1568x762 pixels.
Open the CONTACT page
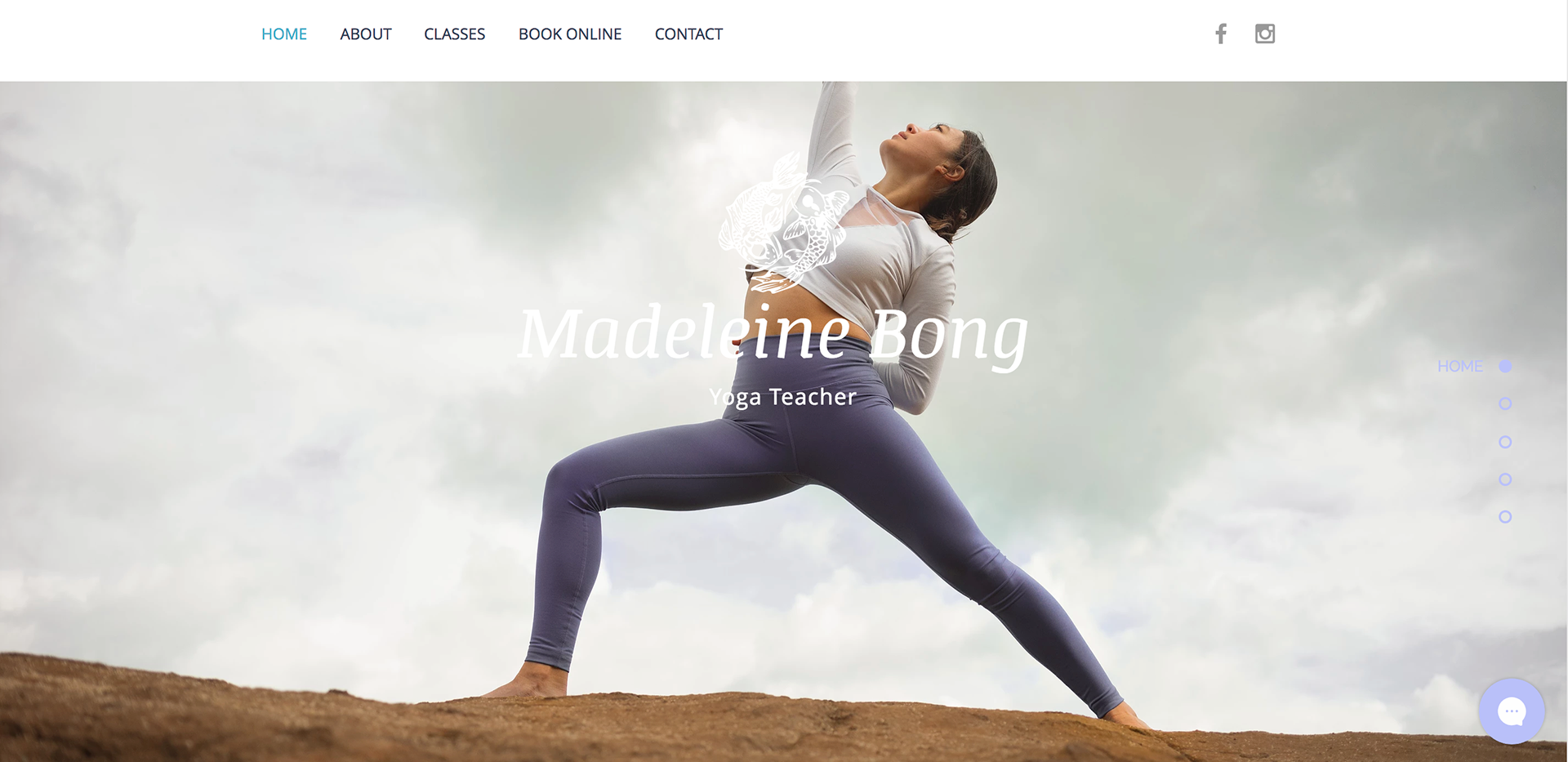[688, 34]
